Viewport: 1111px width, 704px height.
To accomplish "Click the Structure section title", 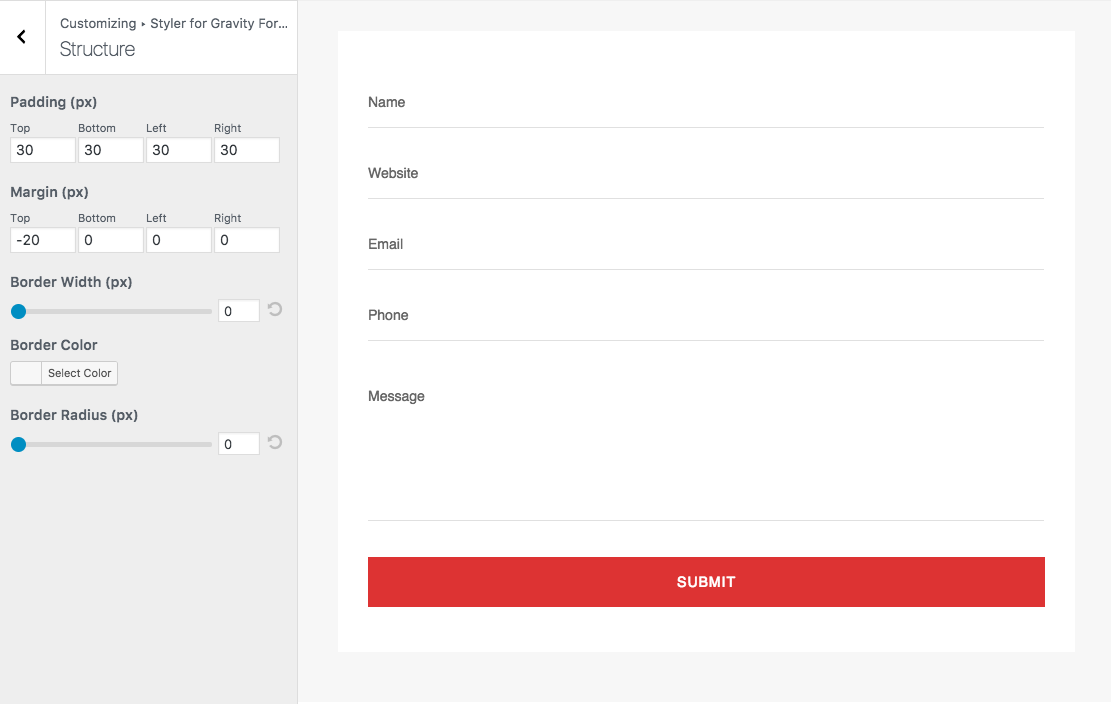I will 97,49.
